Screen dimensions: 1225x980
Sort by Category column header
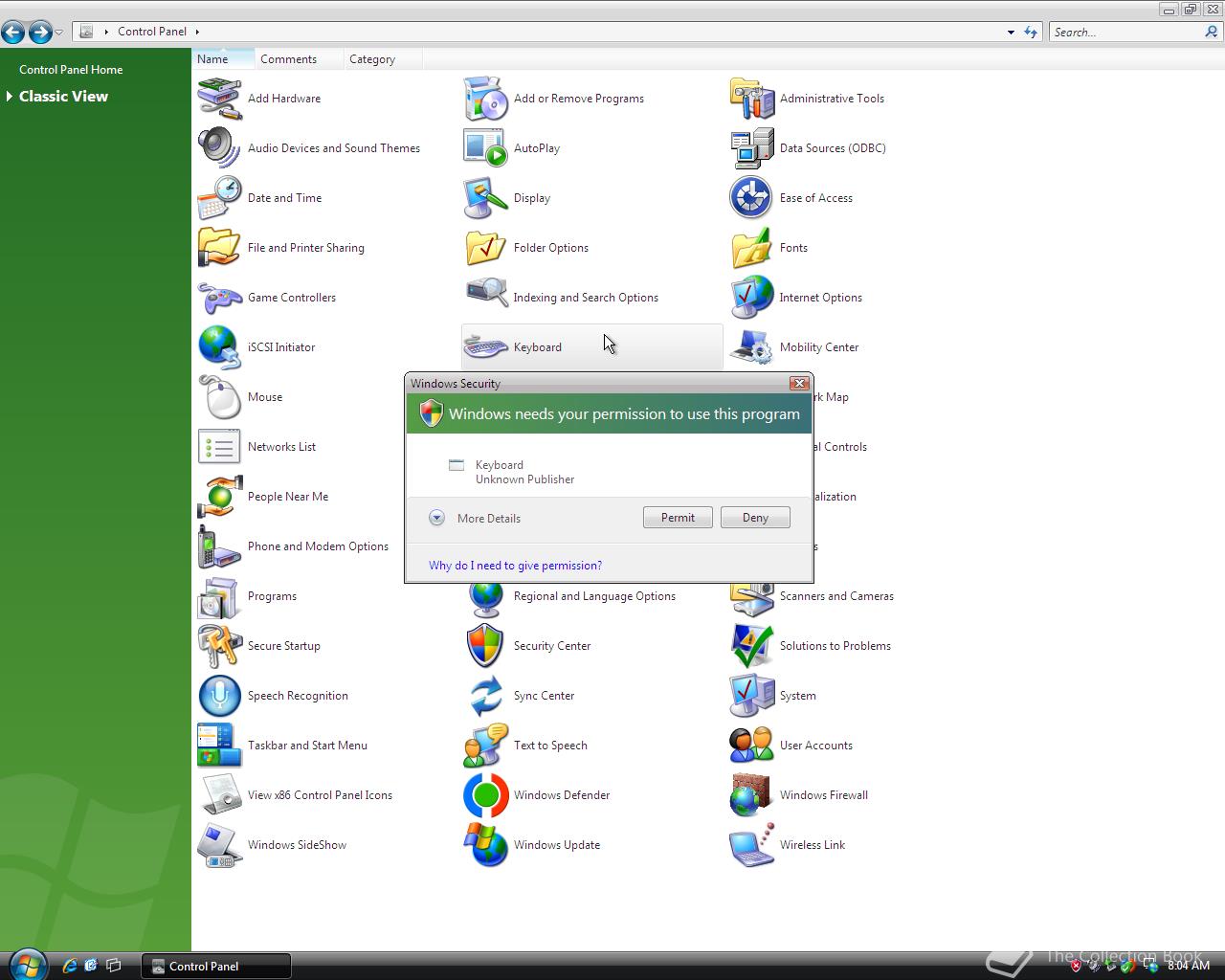(x=382, y=59)
